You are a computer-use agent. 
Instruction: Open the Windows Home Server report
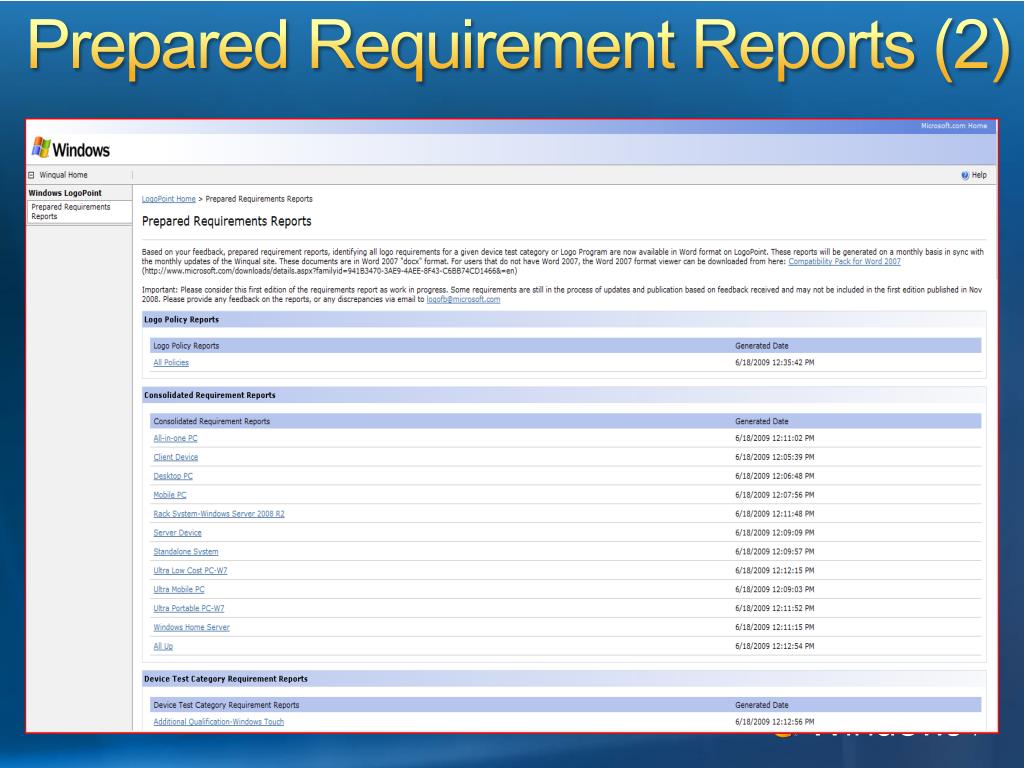point(191,628)
